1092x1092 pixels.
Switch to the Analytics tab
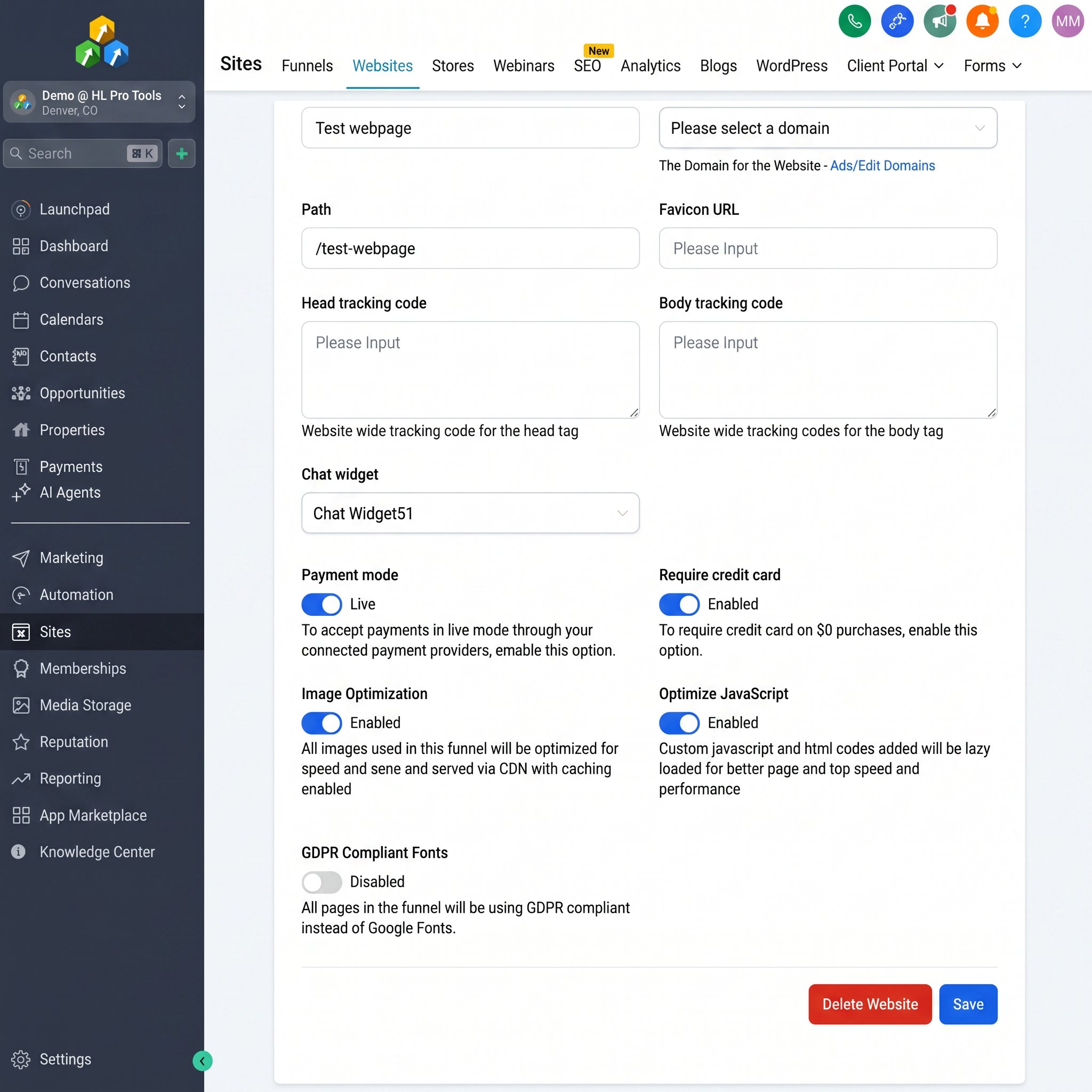click(x=651, y=66)
